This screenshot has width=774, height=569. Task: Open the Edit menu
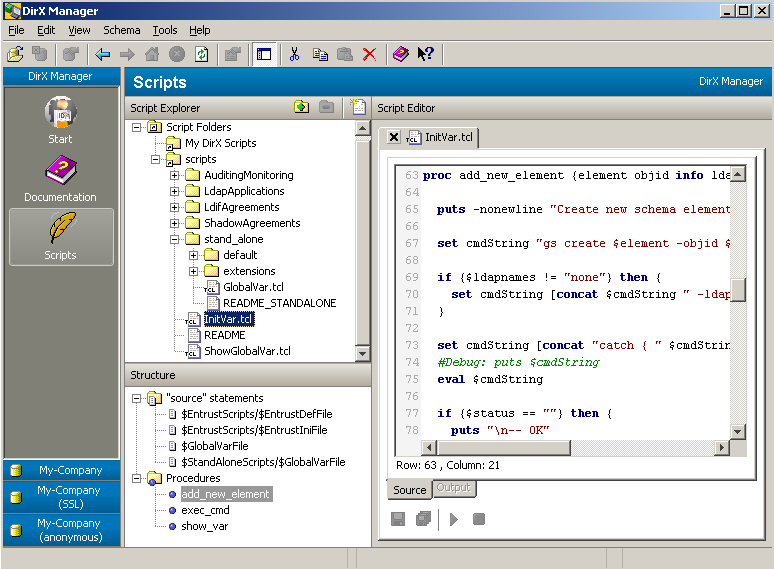(x=46, y=30)
